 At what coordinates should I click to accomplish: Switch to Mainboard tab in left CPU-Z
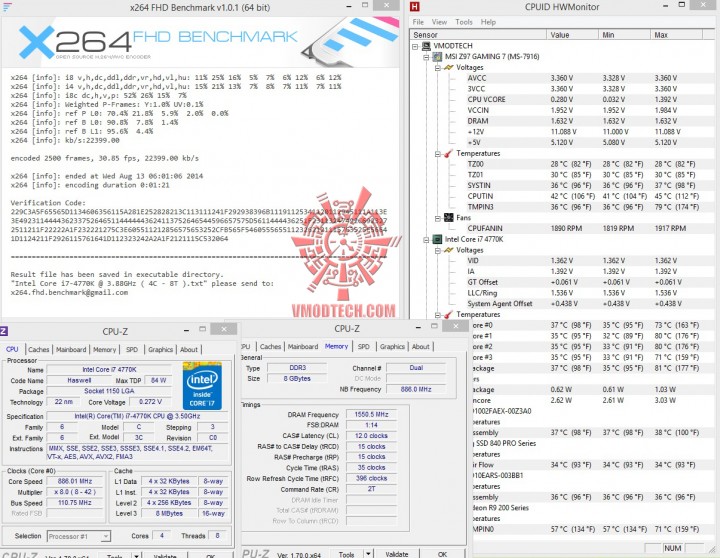71,349
